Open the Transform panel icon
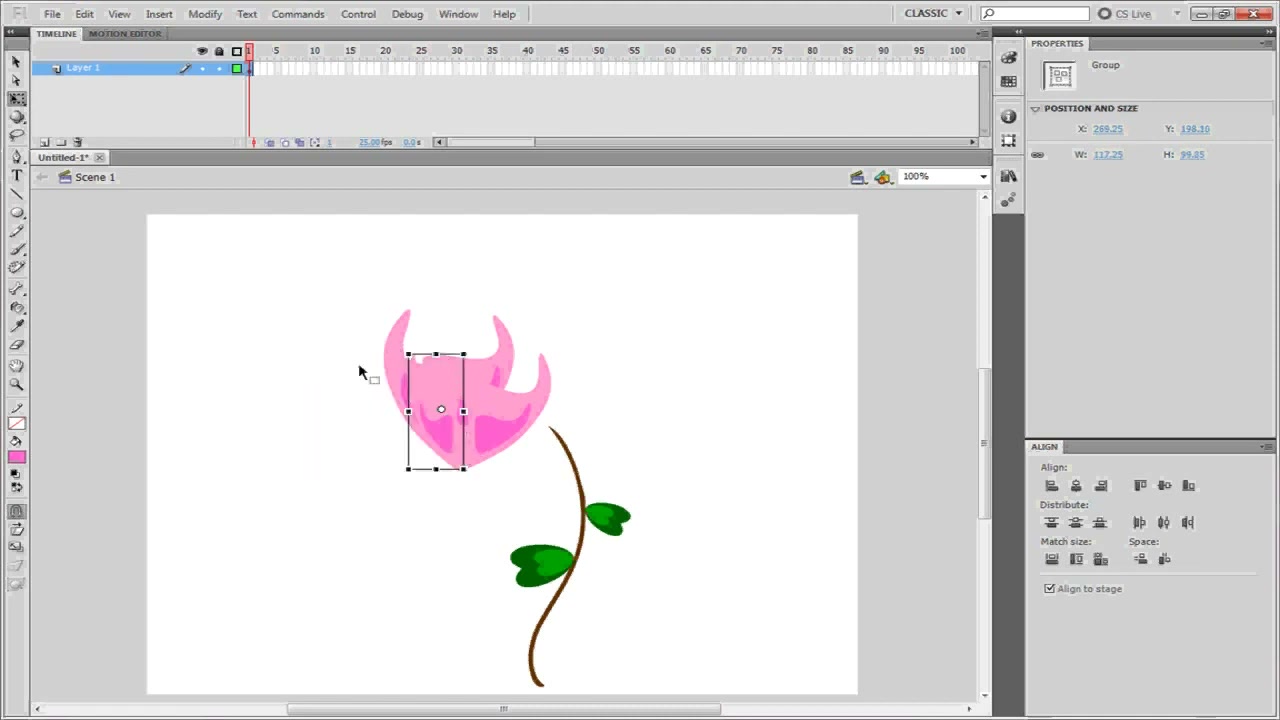 point(1008,141)
